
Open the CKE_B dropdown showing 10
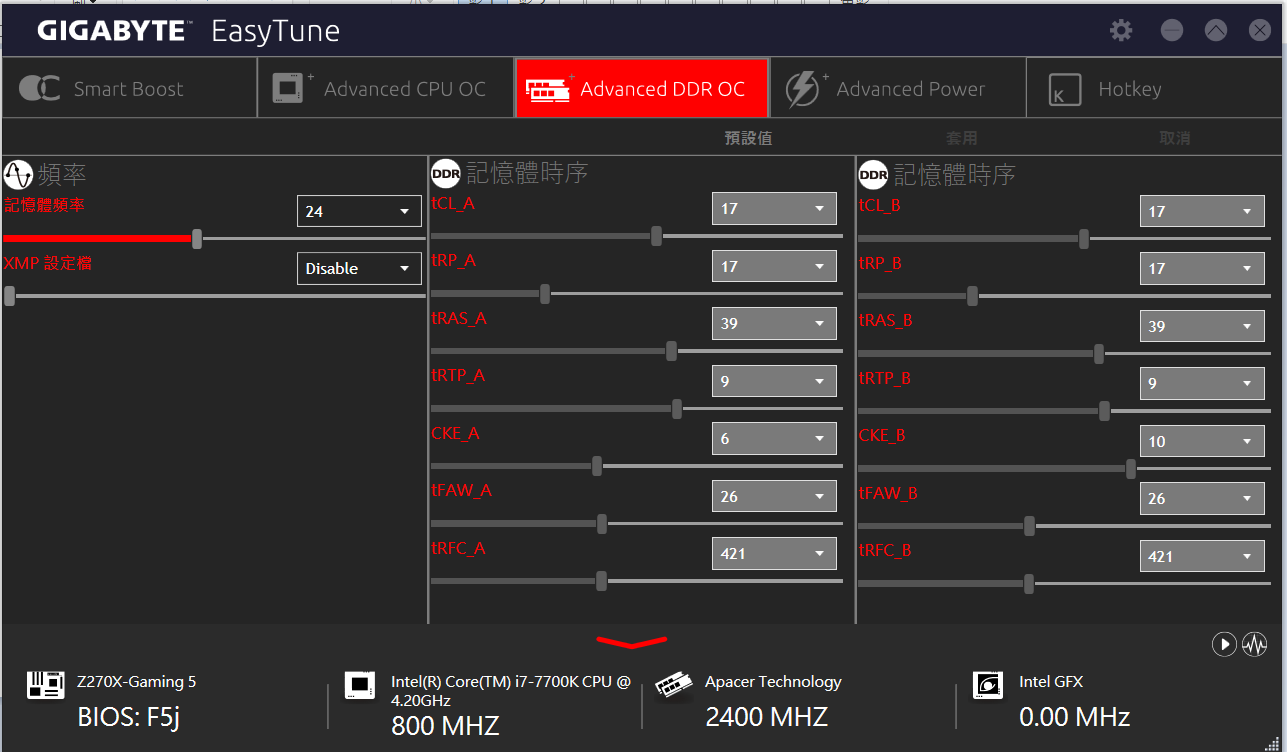tap(1202, 441)
